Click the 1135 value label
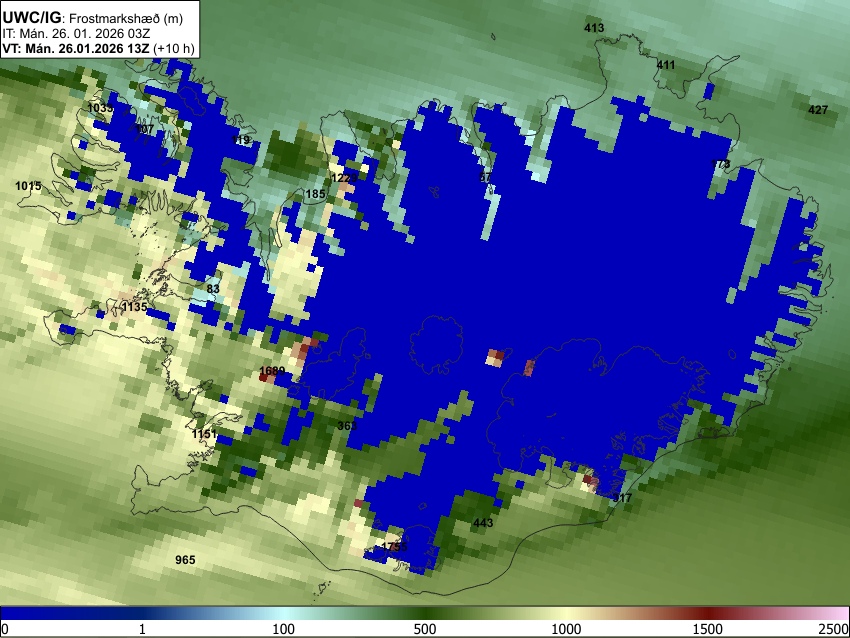The height and width of the screenshot is (638, 850). (x=134, y=307)
